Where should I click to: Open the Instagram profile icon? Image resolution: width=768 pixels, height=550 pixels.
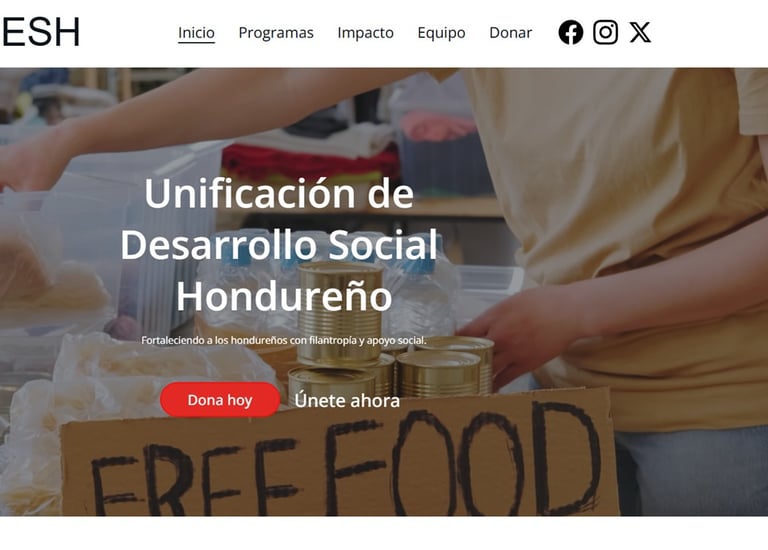tap(605, 32)
